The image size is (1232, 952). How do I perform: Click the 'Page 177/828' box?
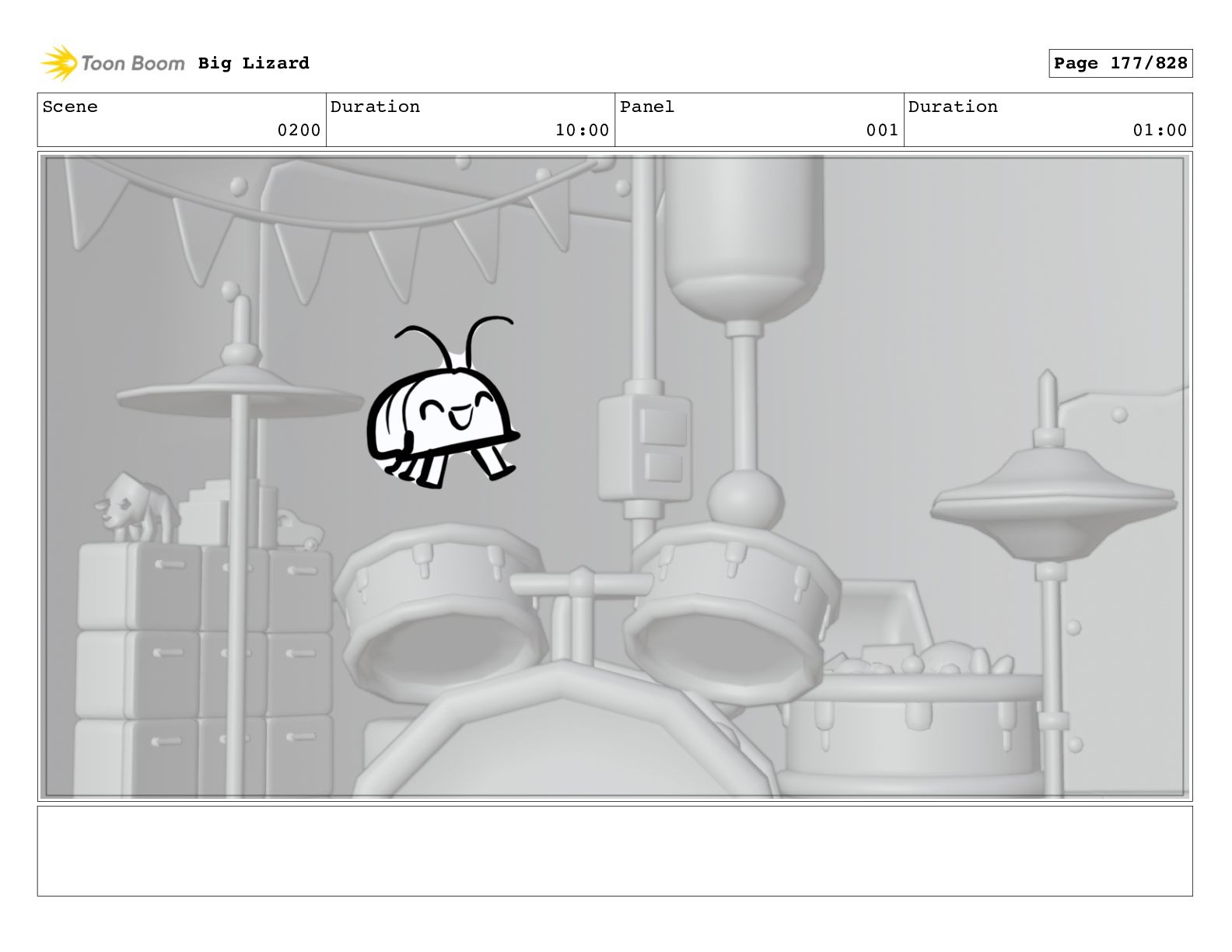(x=1121, y=63)
